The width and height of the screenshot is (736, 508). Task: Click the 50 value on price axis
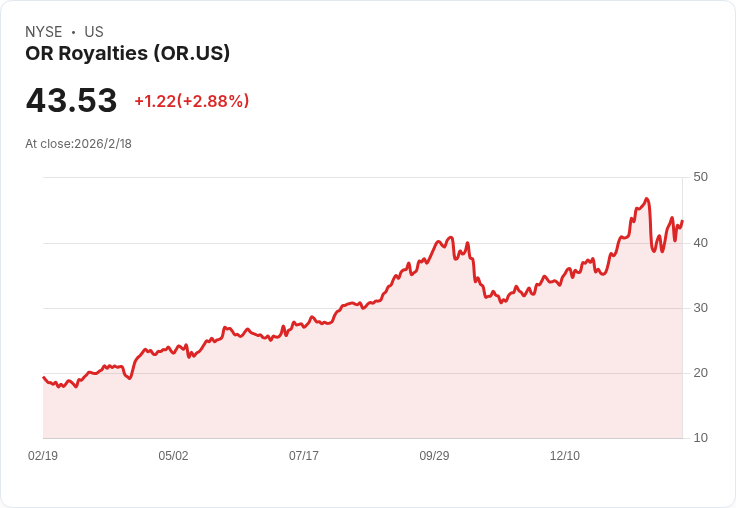(700, 177)
